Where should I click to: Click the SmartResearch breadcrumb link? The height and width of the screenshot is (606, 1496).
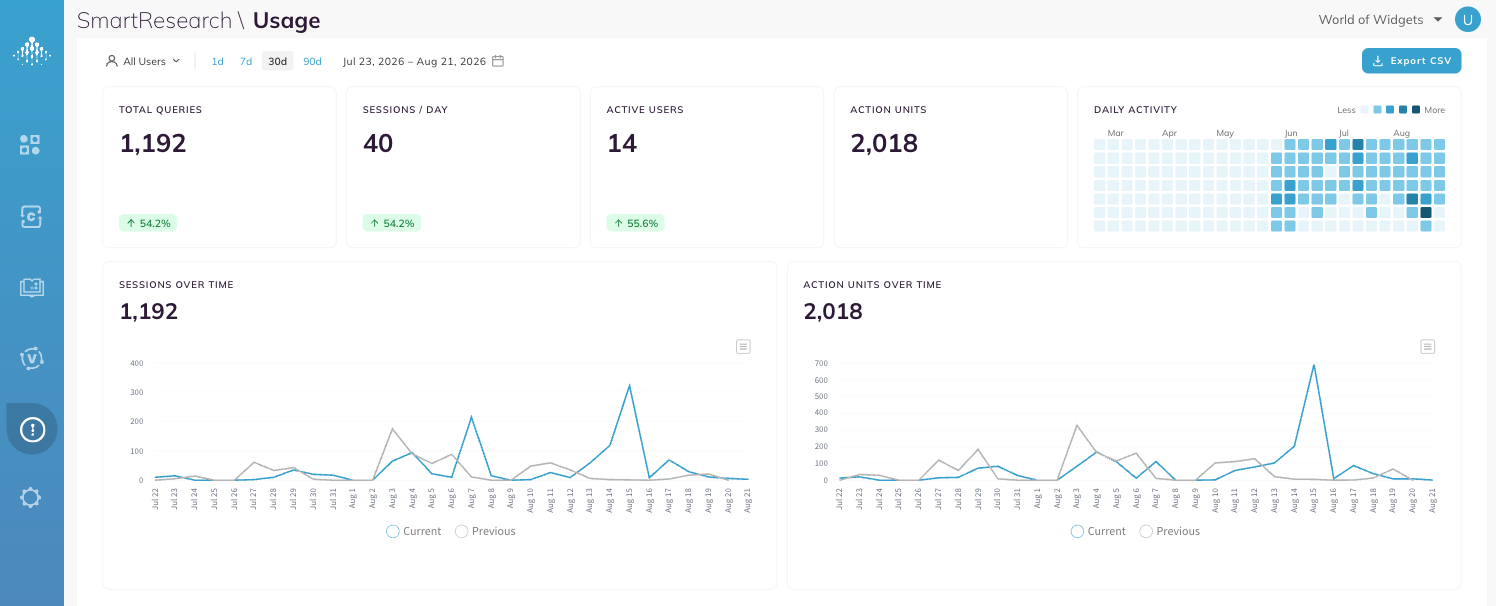point(153,20)
